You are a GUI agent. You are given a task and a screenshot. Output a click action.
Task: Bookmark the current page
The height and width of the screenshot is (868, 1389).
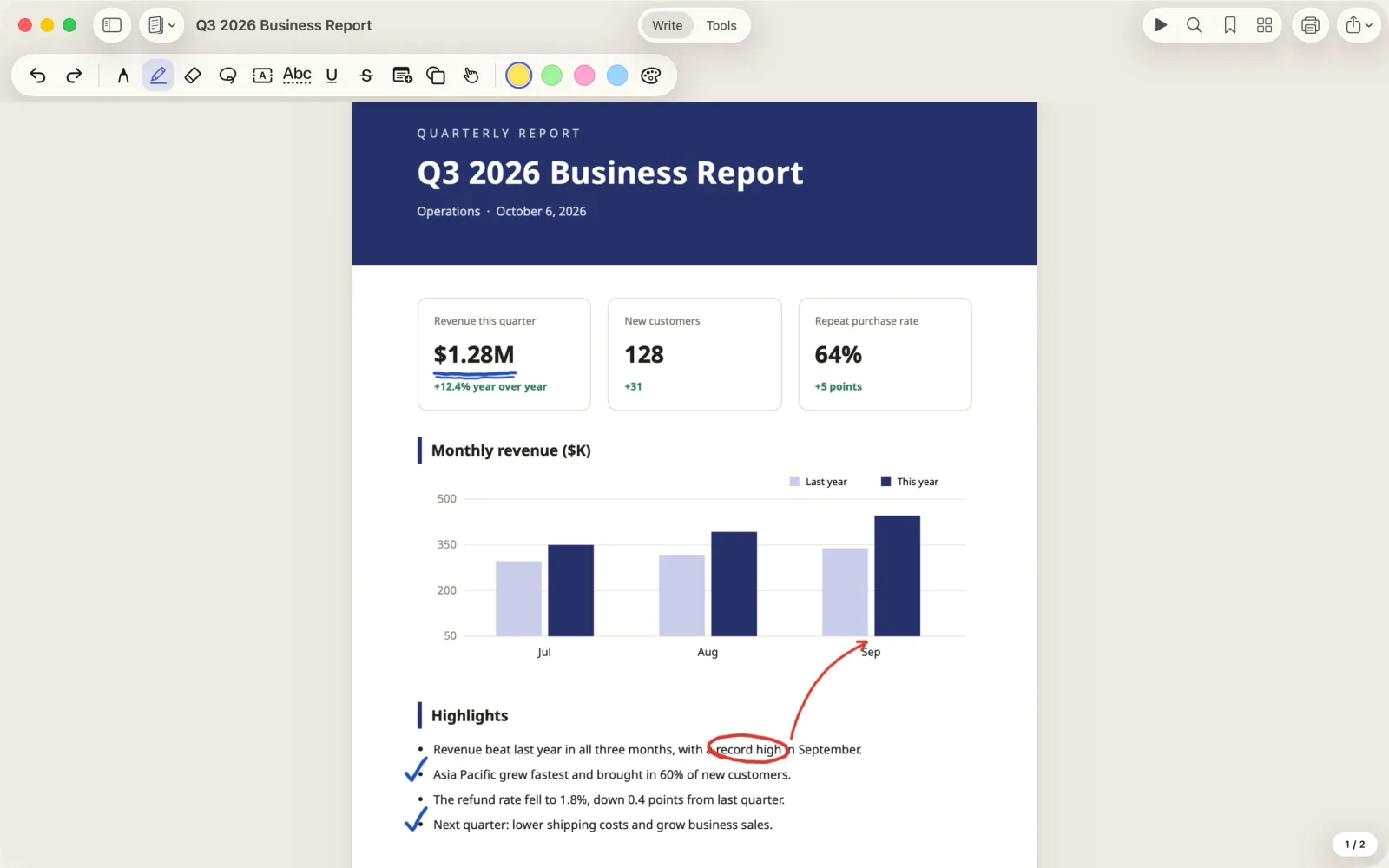(x=1230, y=25)
